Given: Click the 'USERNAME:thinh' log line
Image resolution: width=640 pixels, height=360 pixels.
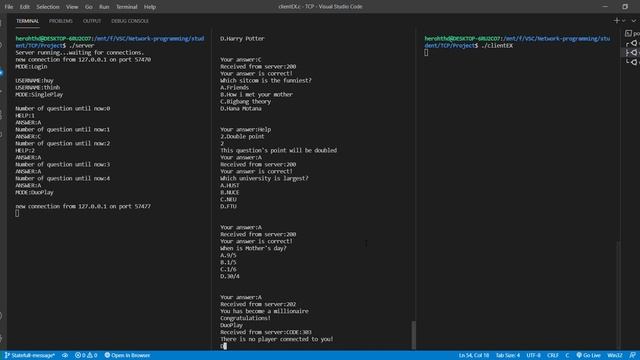Looking at the screenshot, I should click(x=38, y=87).
